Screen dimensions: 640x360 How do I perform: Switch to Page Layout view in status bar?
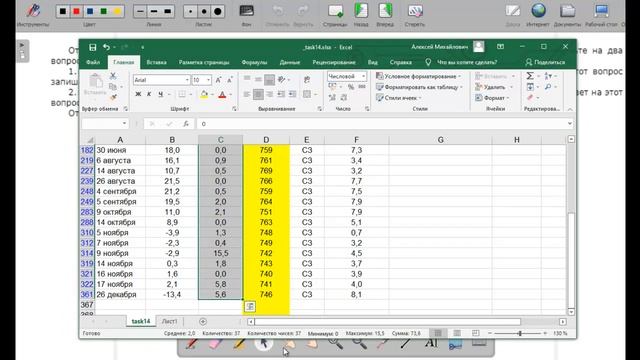[457, 333]
